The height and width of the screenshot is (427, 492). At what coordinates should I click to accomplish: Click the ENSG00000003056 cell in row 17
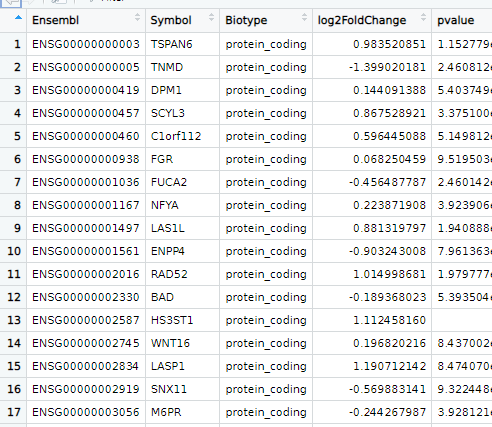pos(86,412)
